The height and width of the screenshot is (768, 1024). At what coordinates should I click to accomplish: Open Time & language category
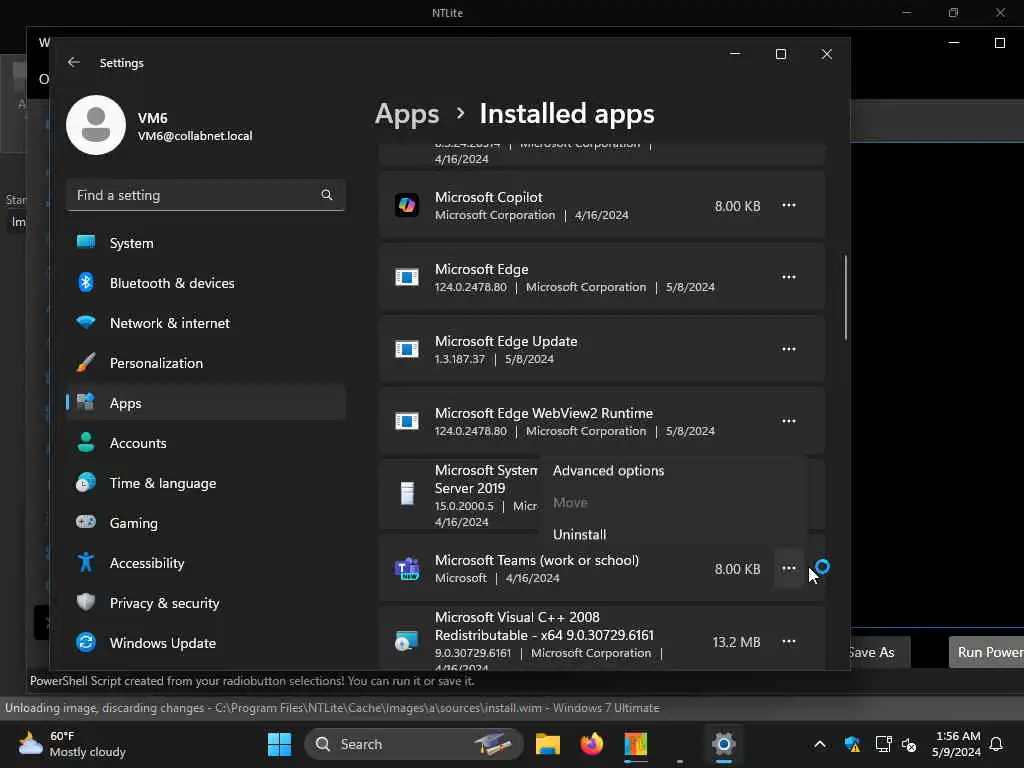206,483
